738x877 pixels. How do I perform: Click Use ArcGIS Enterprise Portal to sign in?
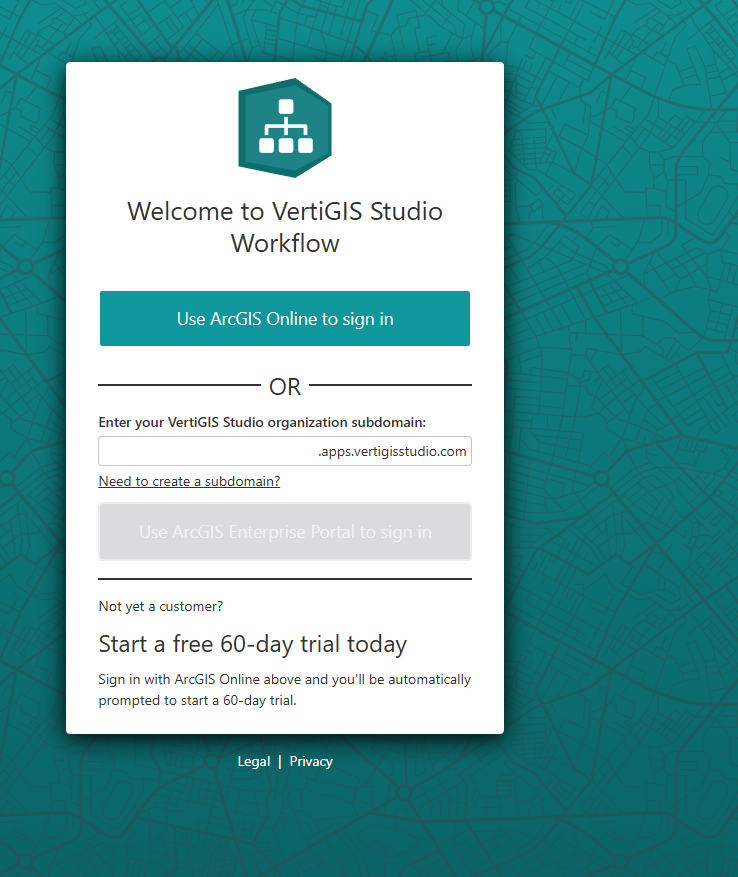(285, 531)
